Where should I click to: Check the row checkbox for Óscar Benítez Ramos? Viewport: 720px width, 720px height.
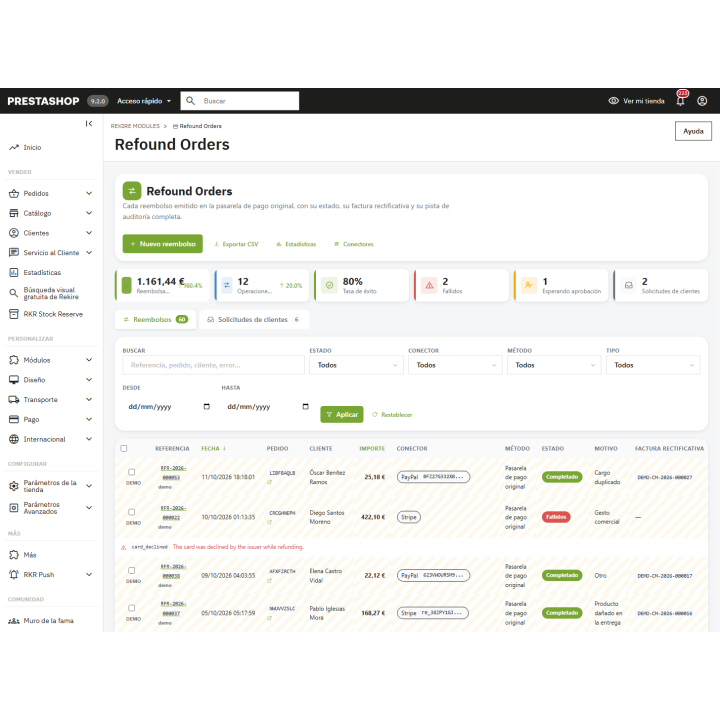tap(132, 472)
